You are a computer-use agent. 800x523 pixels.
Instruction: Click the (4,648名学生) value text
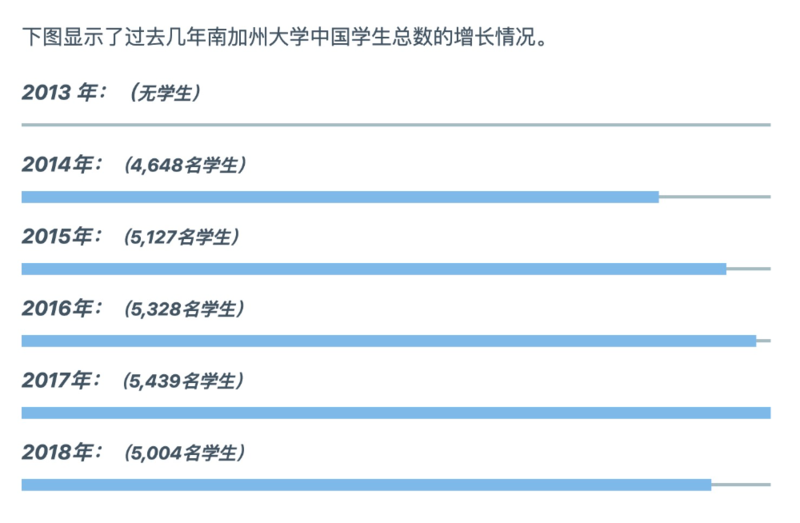185,165
